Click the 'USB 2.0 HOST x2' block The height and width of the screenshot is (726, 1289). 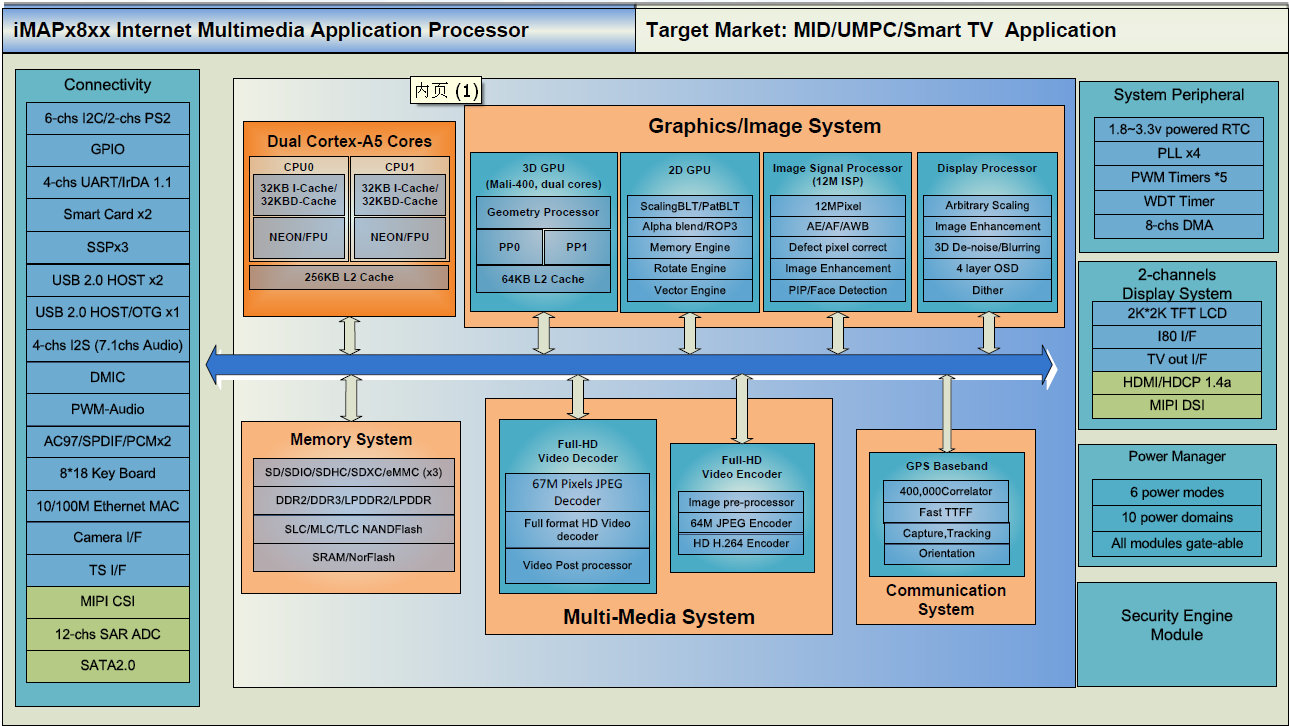[x=107, y=280]
